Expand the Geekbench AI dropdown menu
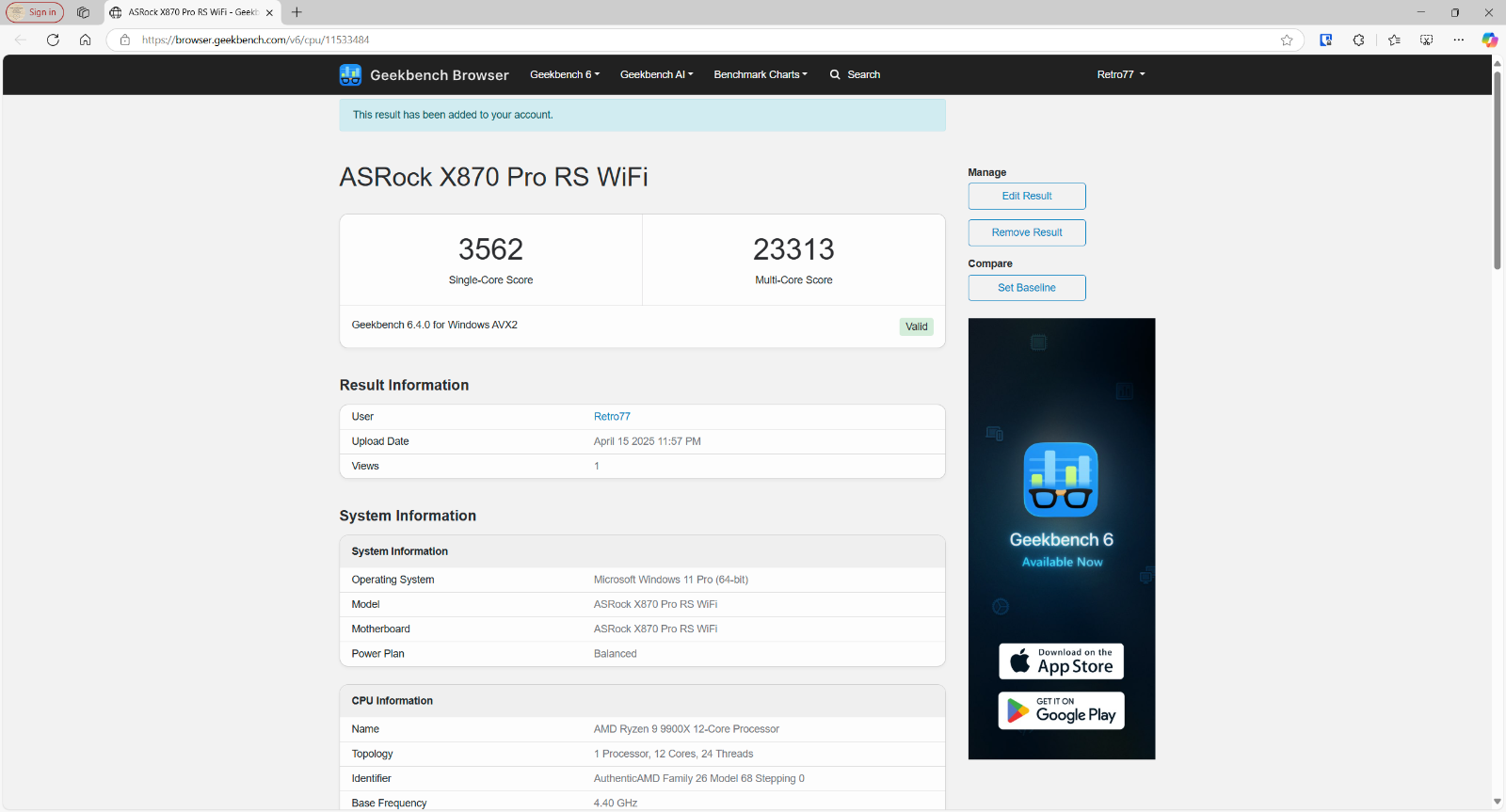 click(656, 74)
